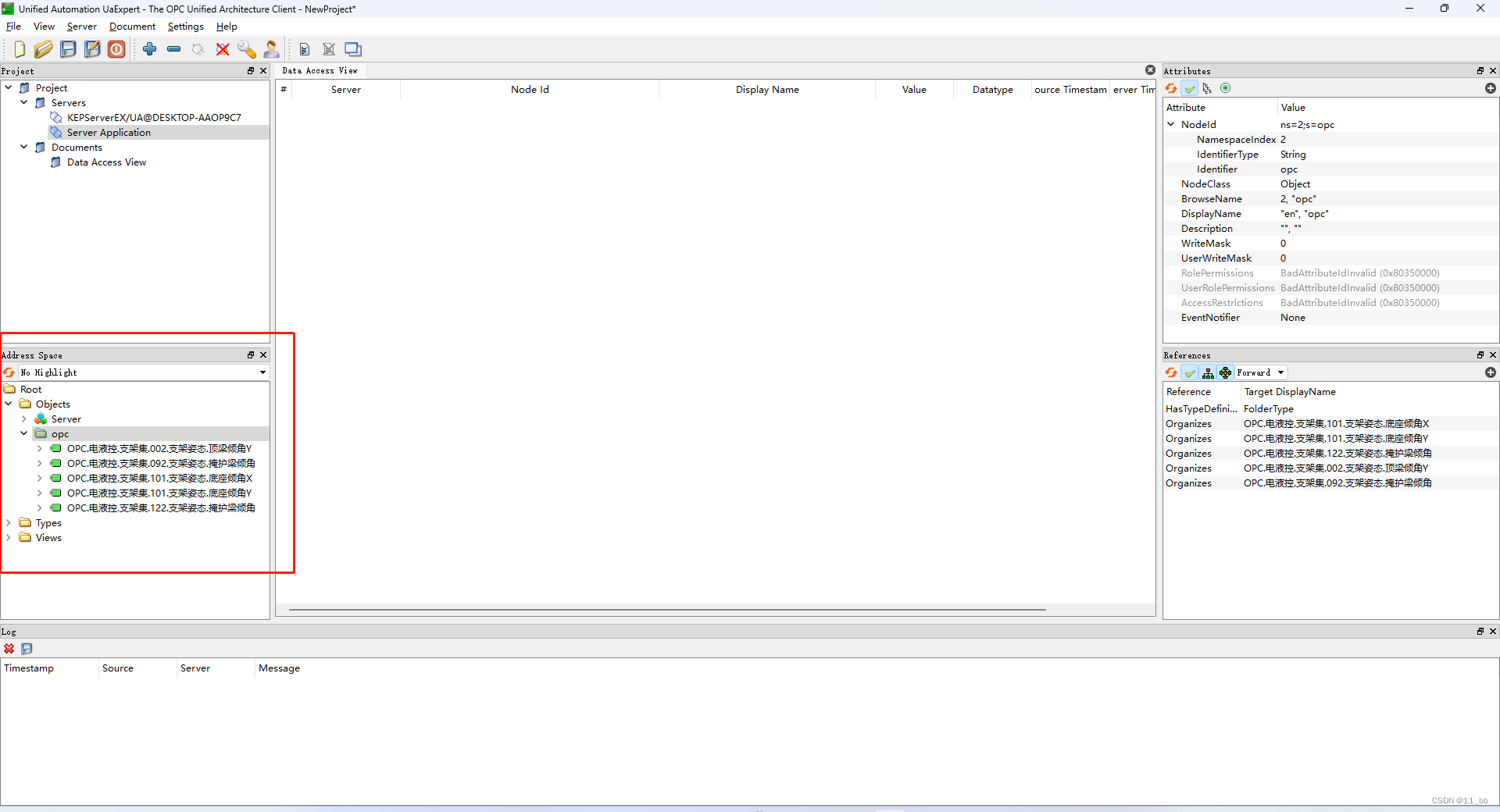Collapse the NodeId attribute row
1500x812 pixels.
click(1171, 124)
